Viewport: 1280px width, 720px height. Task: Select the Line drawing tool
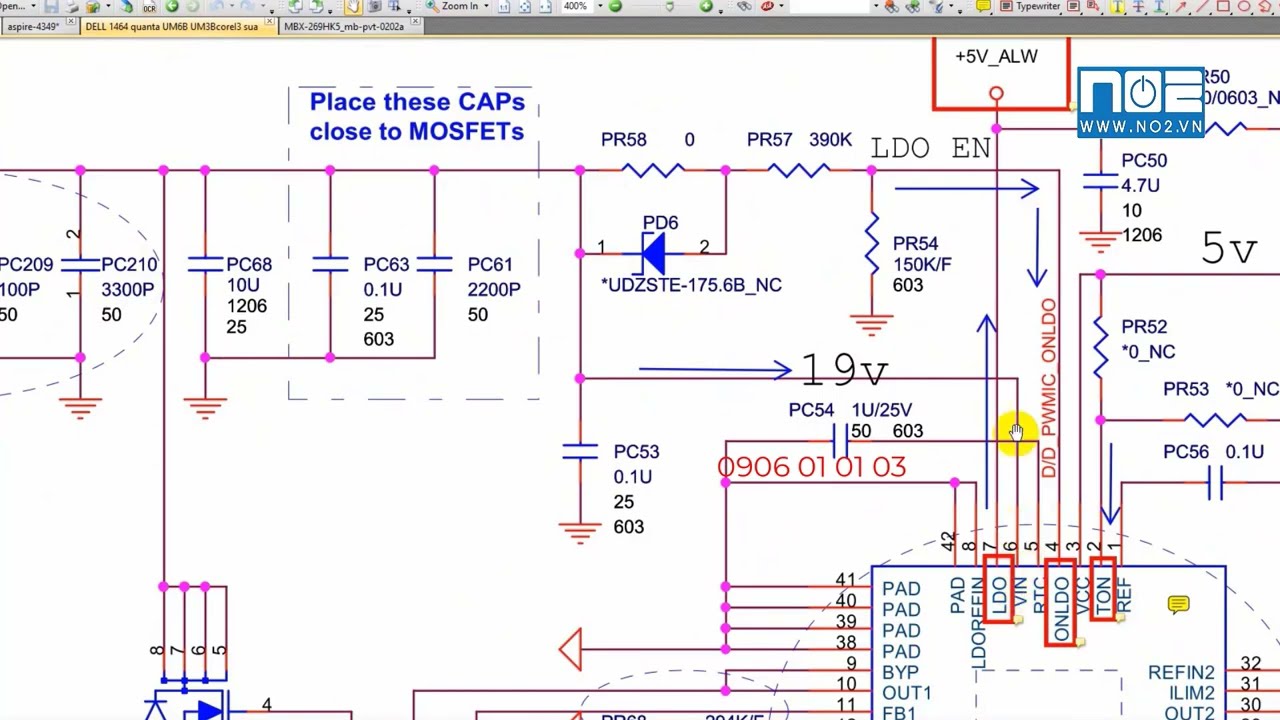1202,6
